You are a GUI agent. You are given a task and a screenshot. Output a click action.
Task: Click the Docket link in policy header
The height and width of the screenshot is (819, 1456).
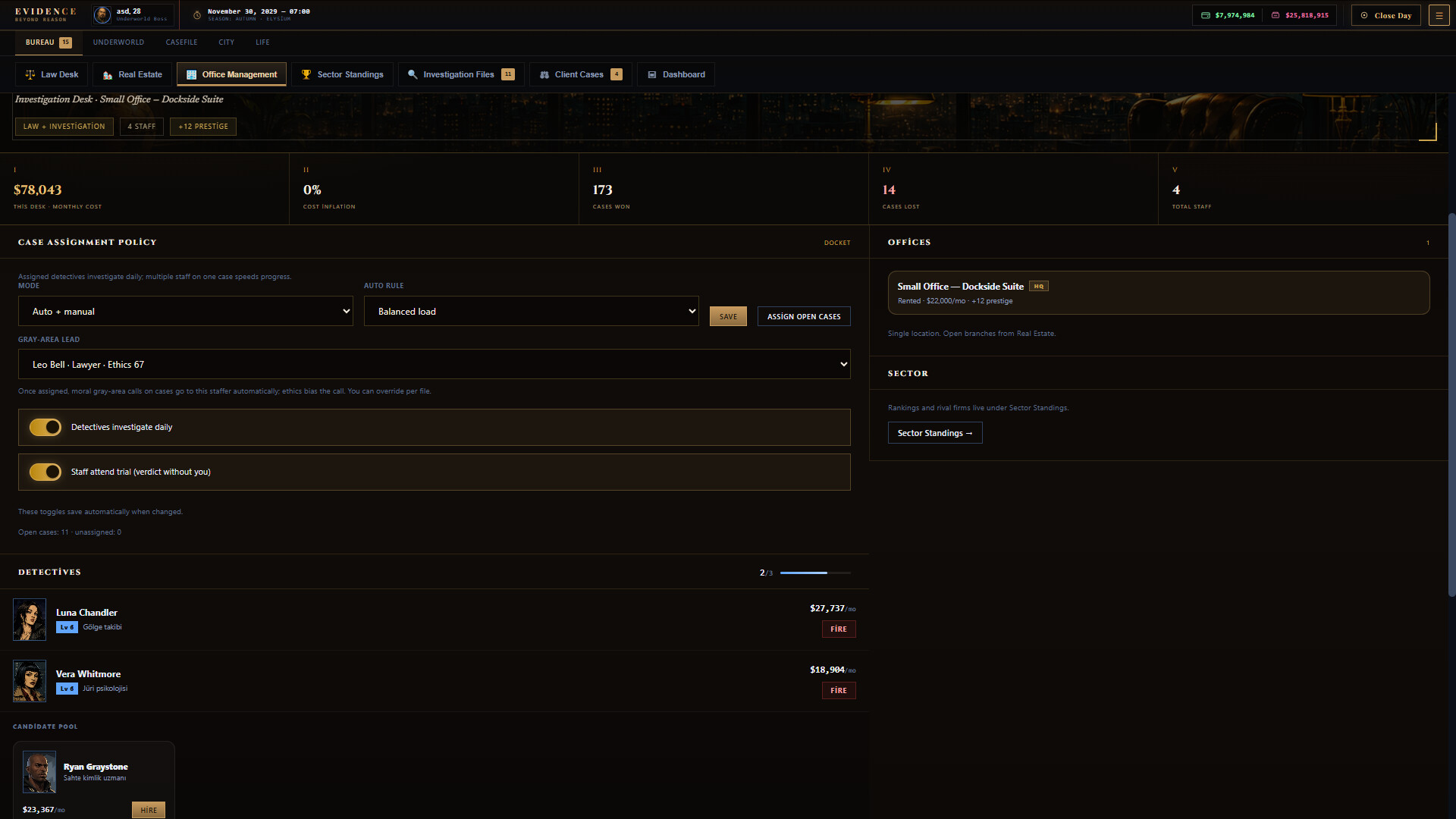click(837, 243)
